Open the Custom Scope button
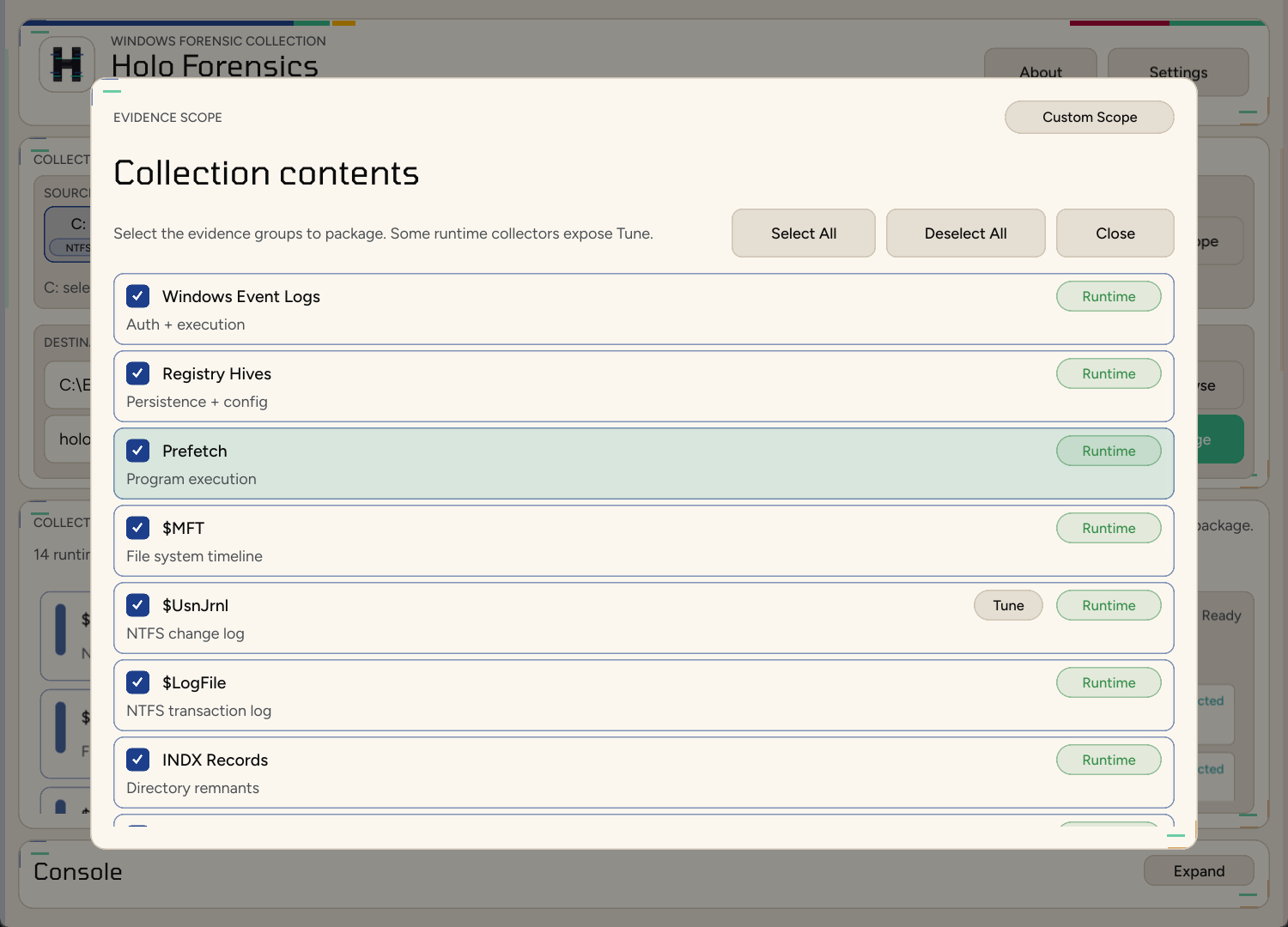The height and width of the screenshot is (927, 1288). tap(1090, 117)
